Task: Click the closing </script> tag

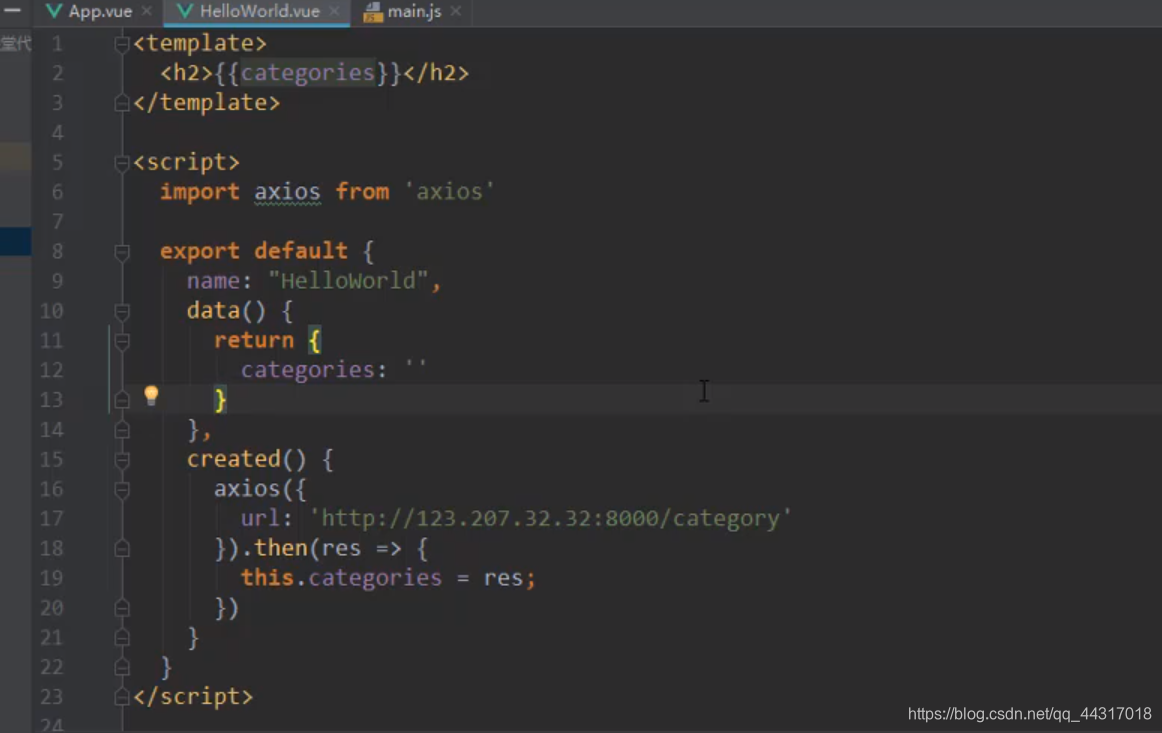Action: click(x=193, y=697)
